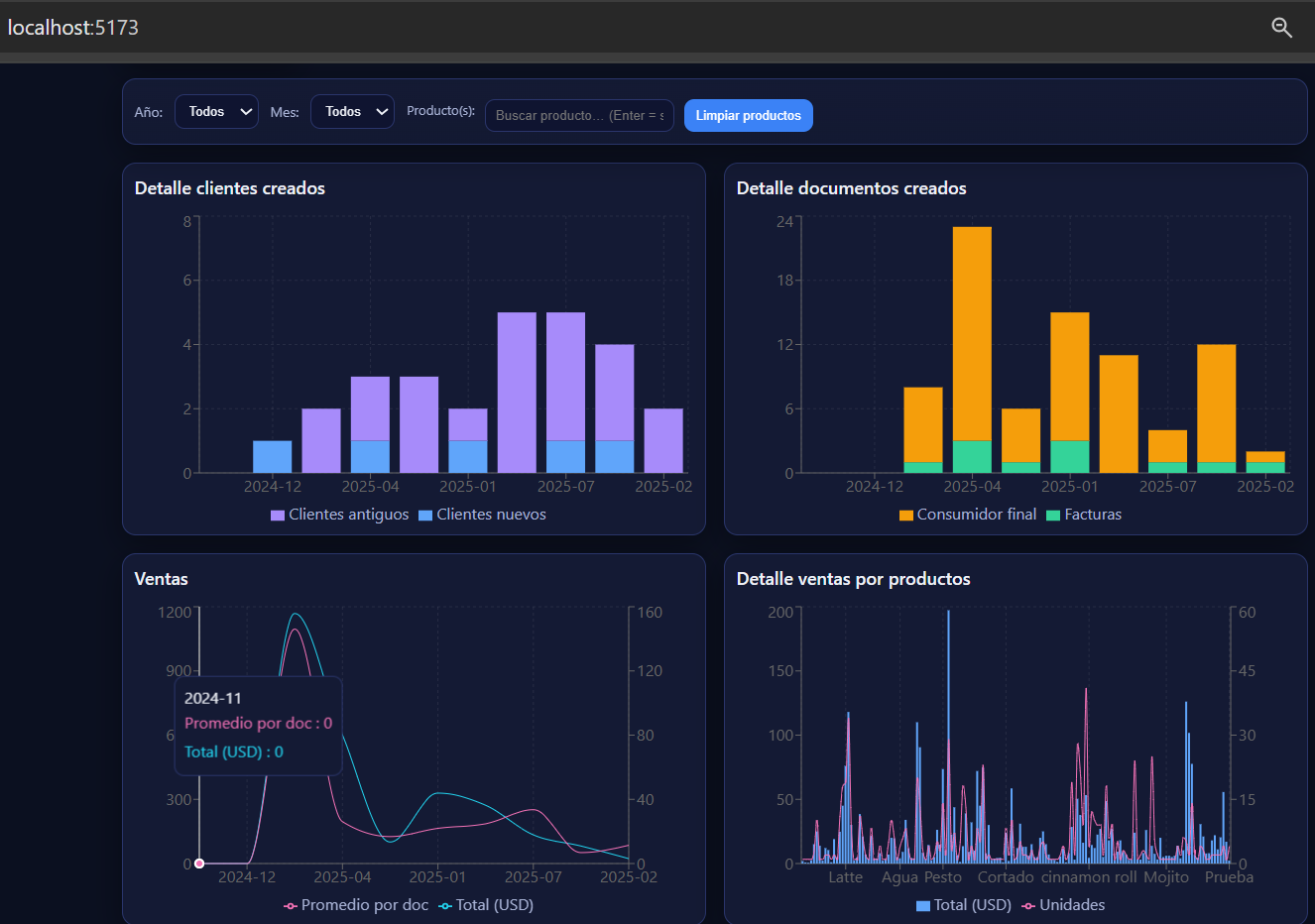
Task: Click the last purple bar in clientes chart
Action: pyautogui.click(x=663, y=440)
